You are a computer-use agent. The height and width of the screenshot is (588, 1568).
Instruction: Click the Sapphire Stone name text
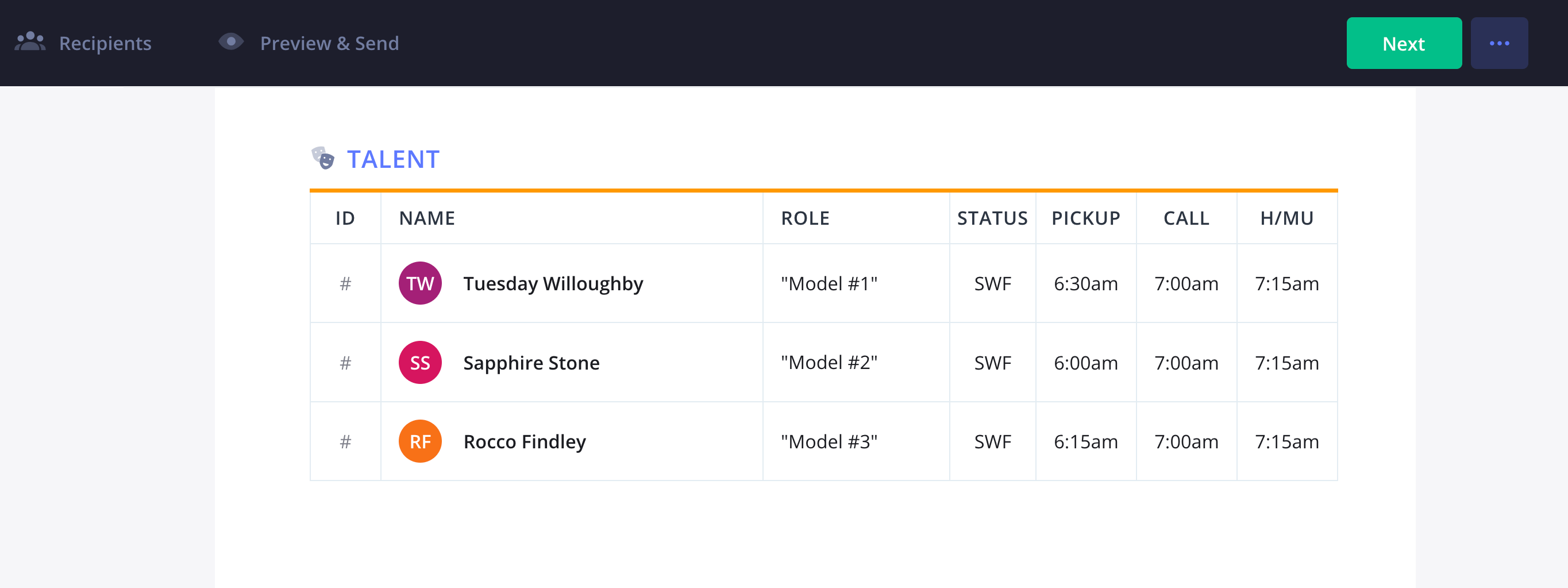pyautogui.click(x=531, y=363)
